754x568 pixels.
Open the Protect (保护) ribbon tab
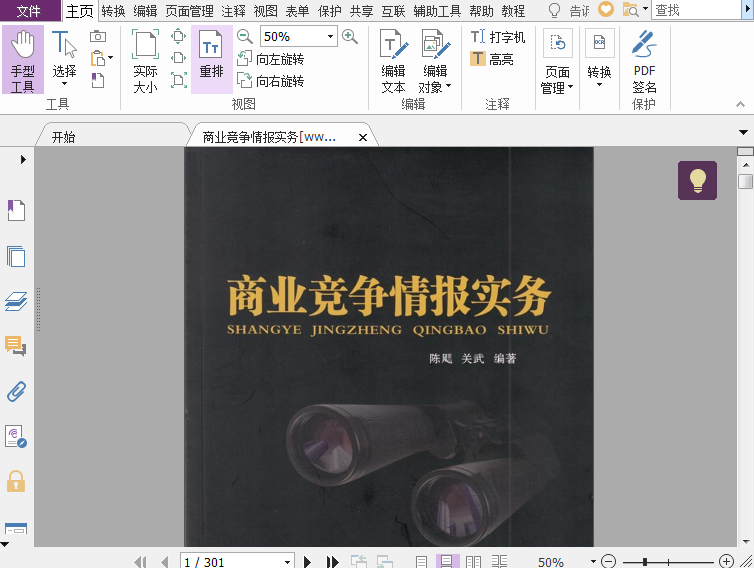329,11
